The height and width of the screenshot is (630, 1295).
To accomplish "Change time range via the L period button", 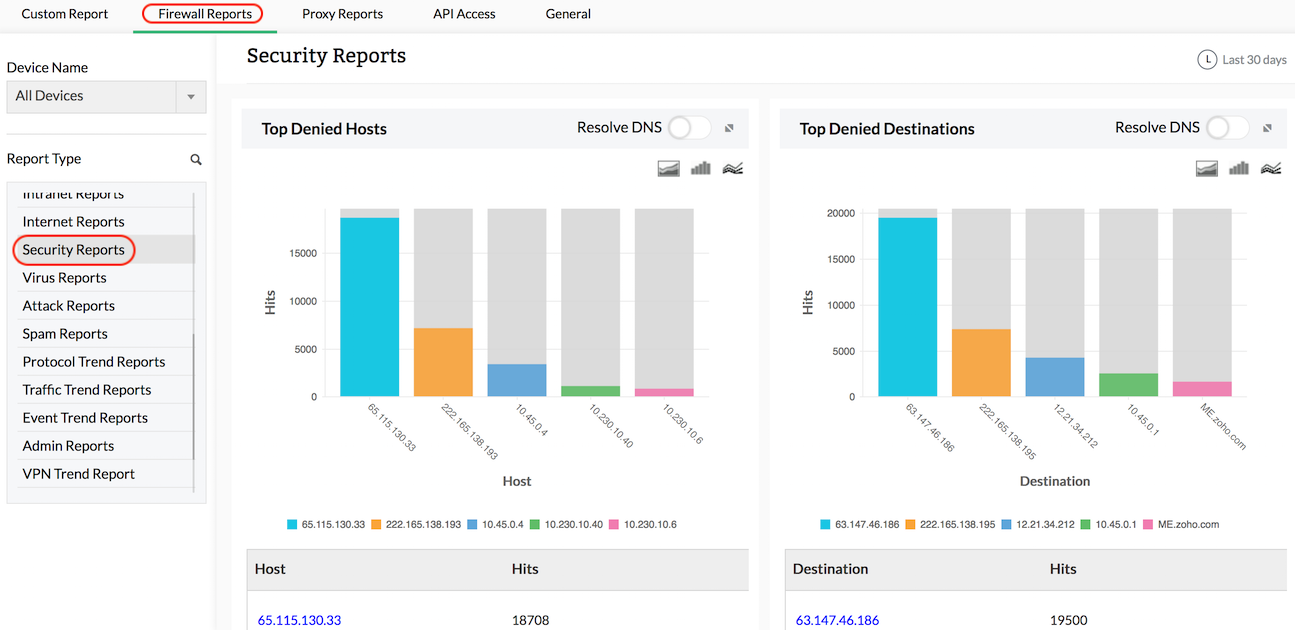I will (1208, 59).
